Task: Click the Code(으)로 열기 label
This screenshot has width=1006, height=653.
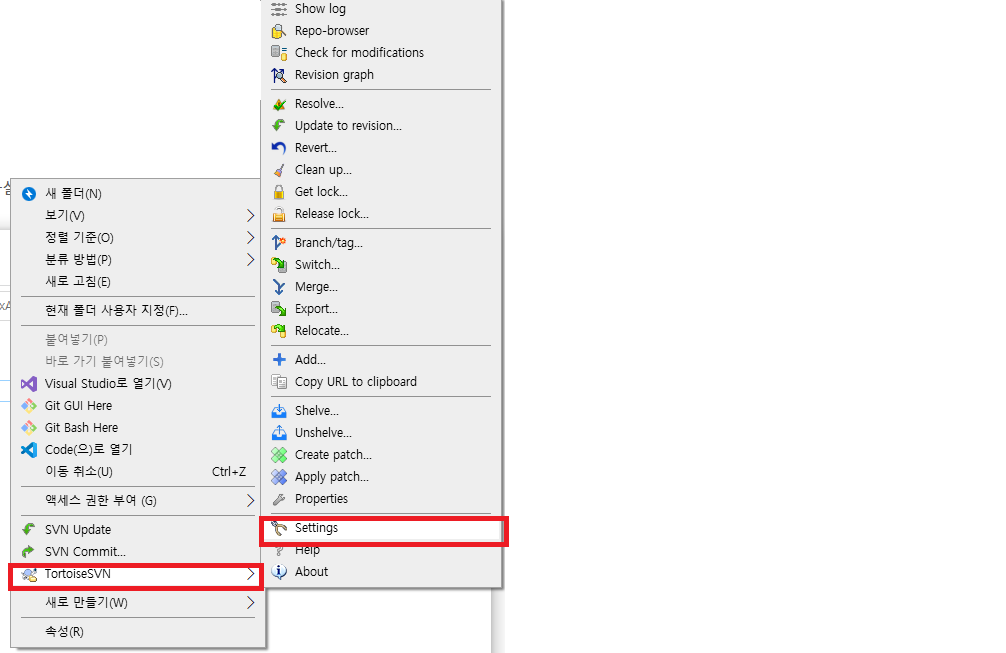Action: (89, 450)
